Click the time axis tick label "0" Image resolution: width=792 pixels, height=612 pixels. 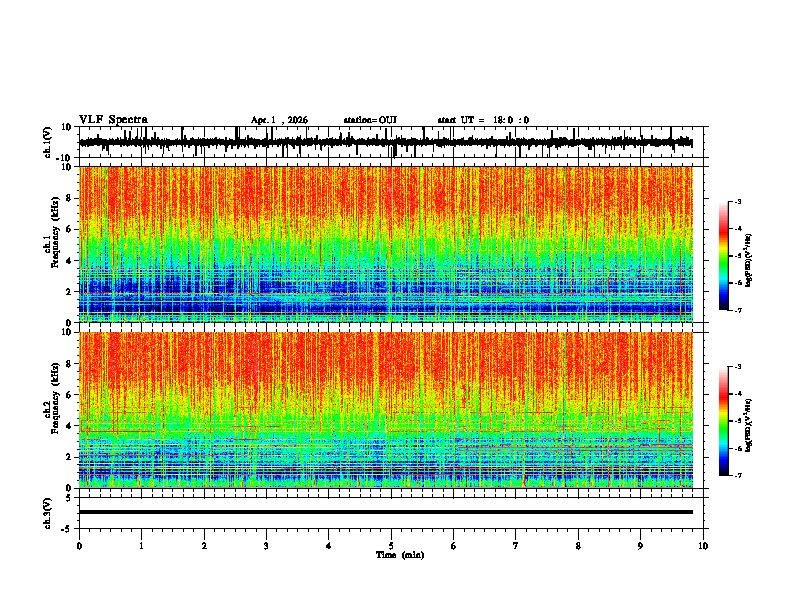pyautogui.click(x=79, y=546)
